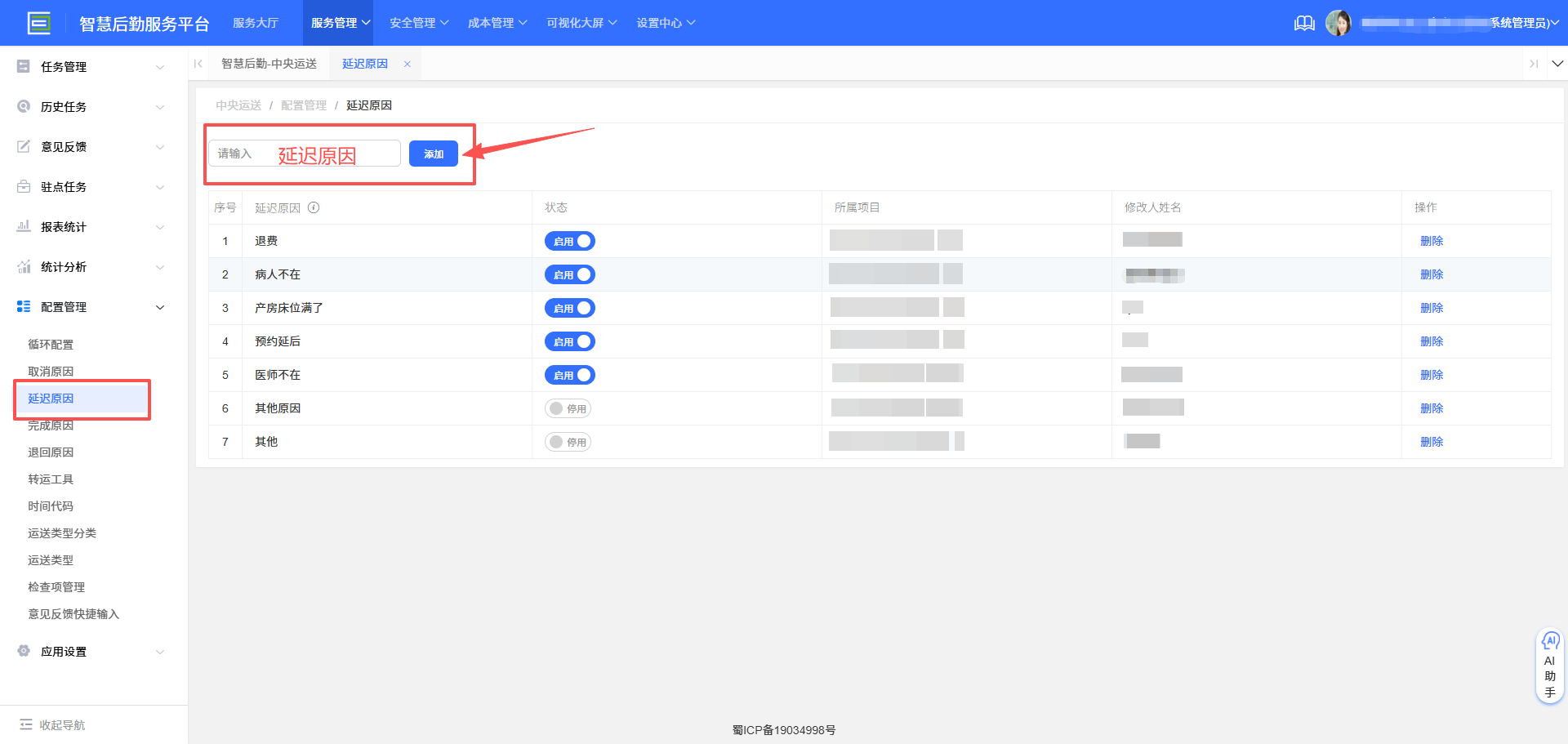
Task: Click the info icon beside 延迟原因 column
Action: point(314,207)
